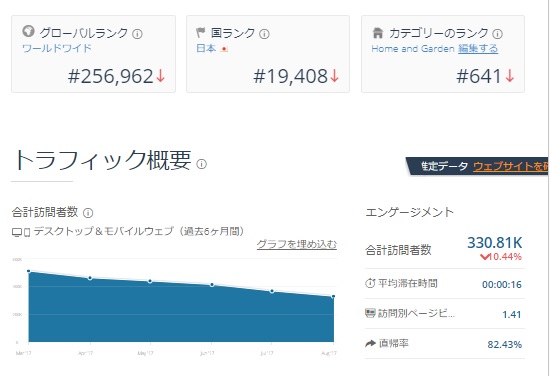The image size is (550, 376).
Task: Click the house icon in the category rank card
Action: 378,33
